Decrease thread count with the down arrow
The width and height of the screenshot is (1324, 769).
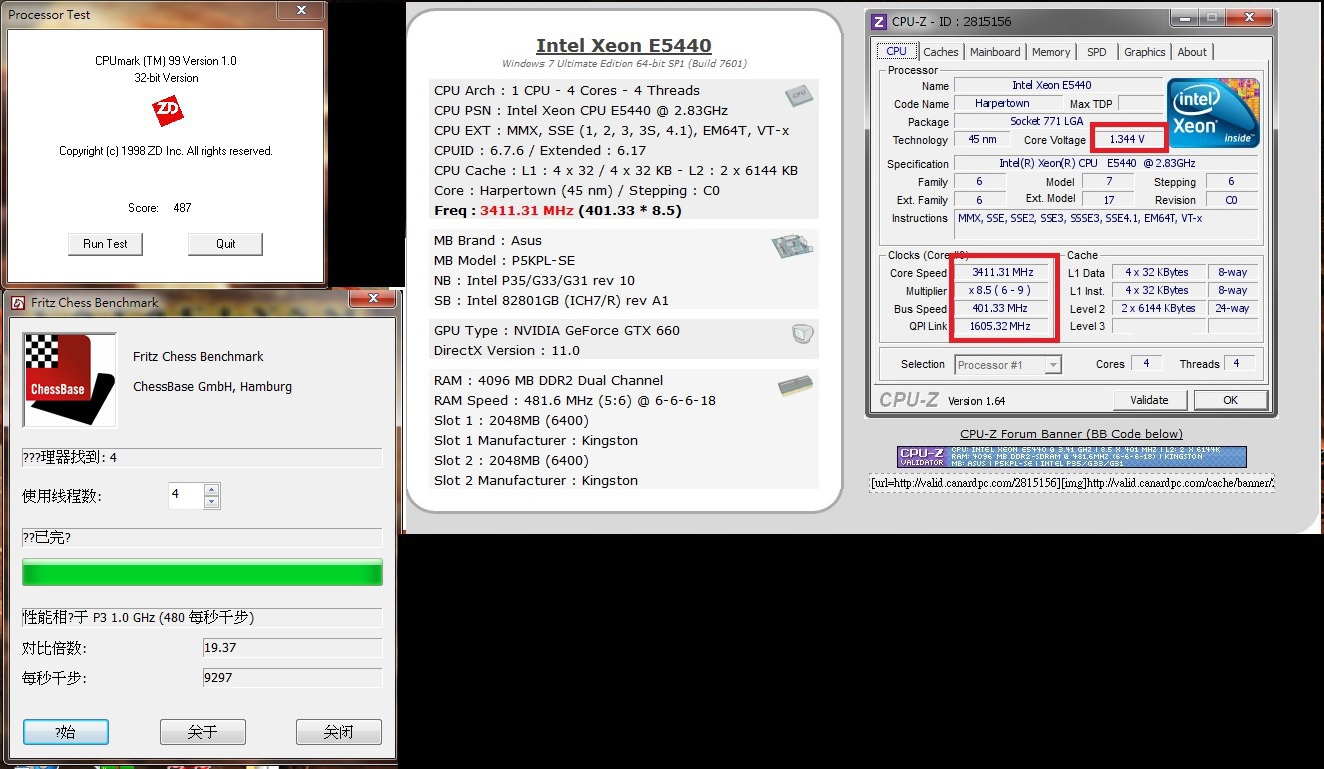click(211, 501)
